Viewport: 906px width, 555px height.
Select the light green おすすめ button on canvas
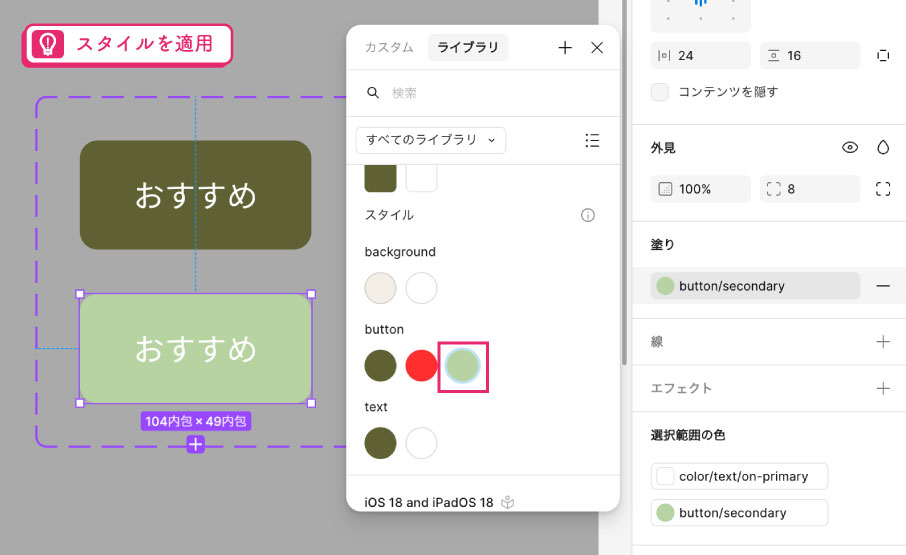[195, 349]
